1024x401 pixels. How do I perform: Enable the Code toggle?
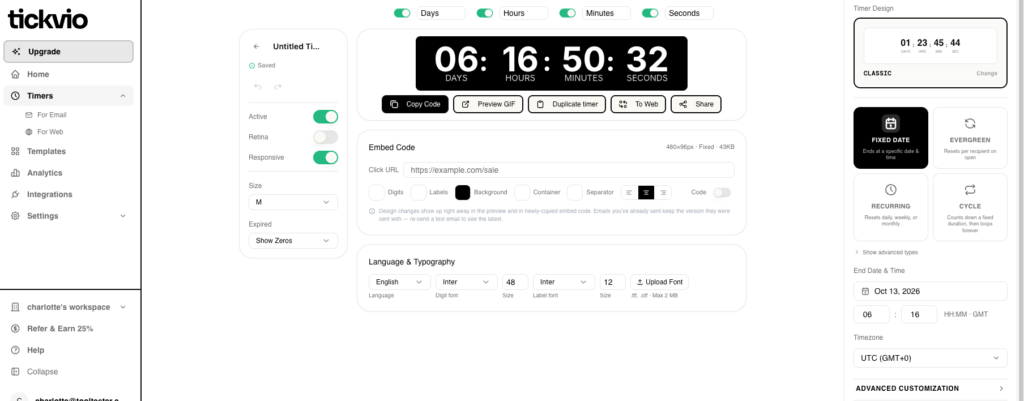pos(722,193)
